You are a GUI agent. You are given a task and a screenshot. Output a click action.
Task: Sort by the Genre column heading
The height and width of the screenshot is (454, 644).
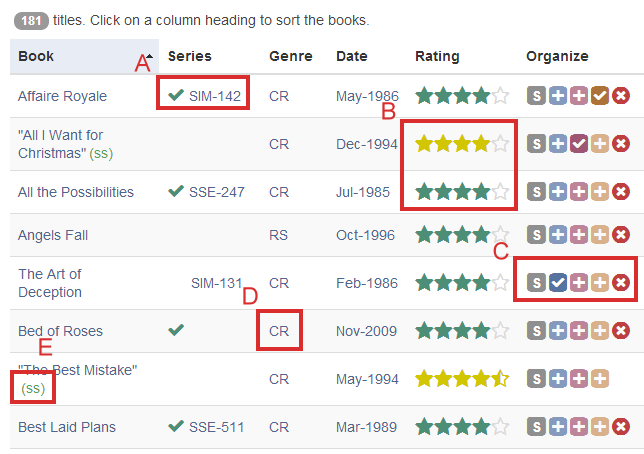291,56
